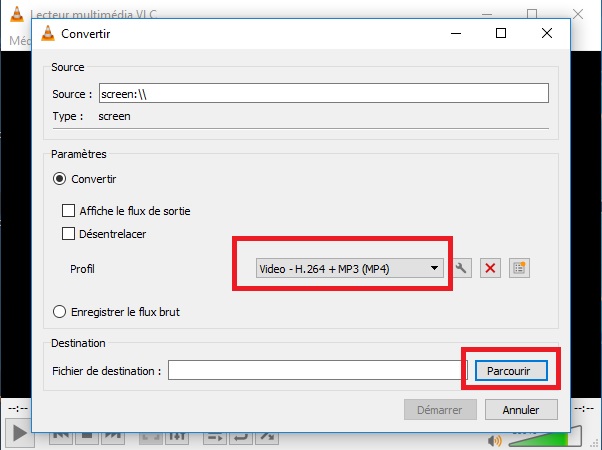Mute audio via speaker icon
The image size is (602, 450).
click(494, 441)
